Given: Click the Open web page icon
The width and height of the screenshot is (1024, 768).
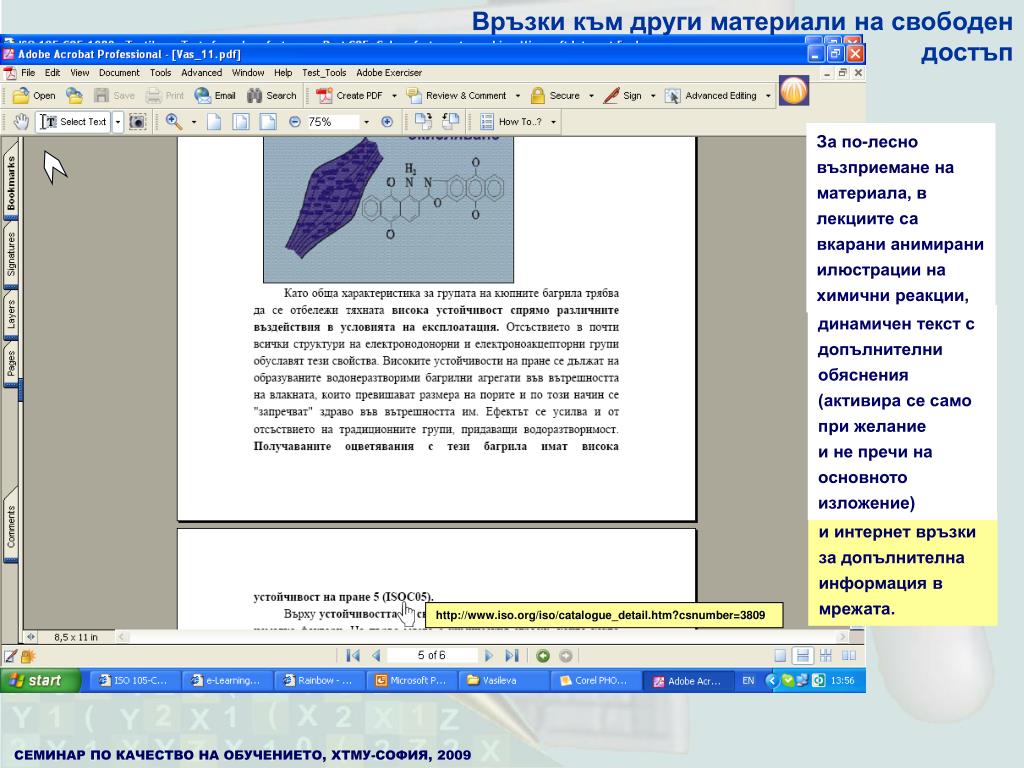Looking at the screenshot, I should [x=74, y=95].
